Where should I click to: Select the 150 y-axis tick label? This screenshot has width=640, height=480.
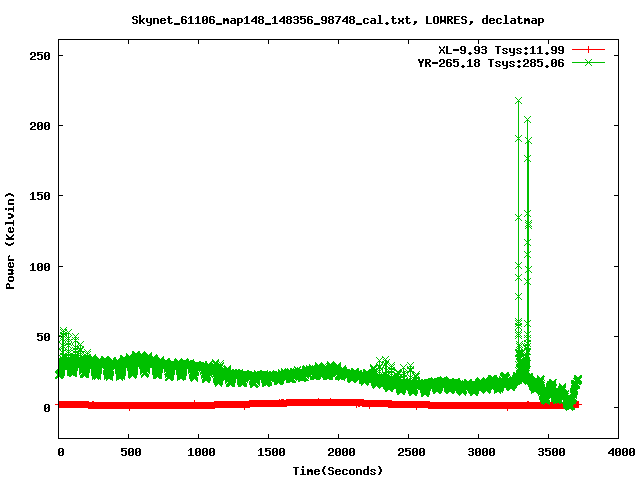tap(38, 196)
